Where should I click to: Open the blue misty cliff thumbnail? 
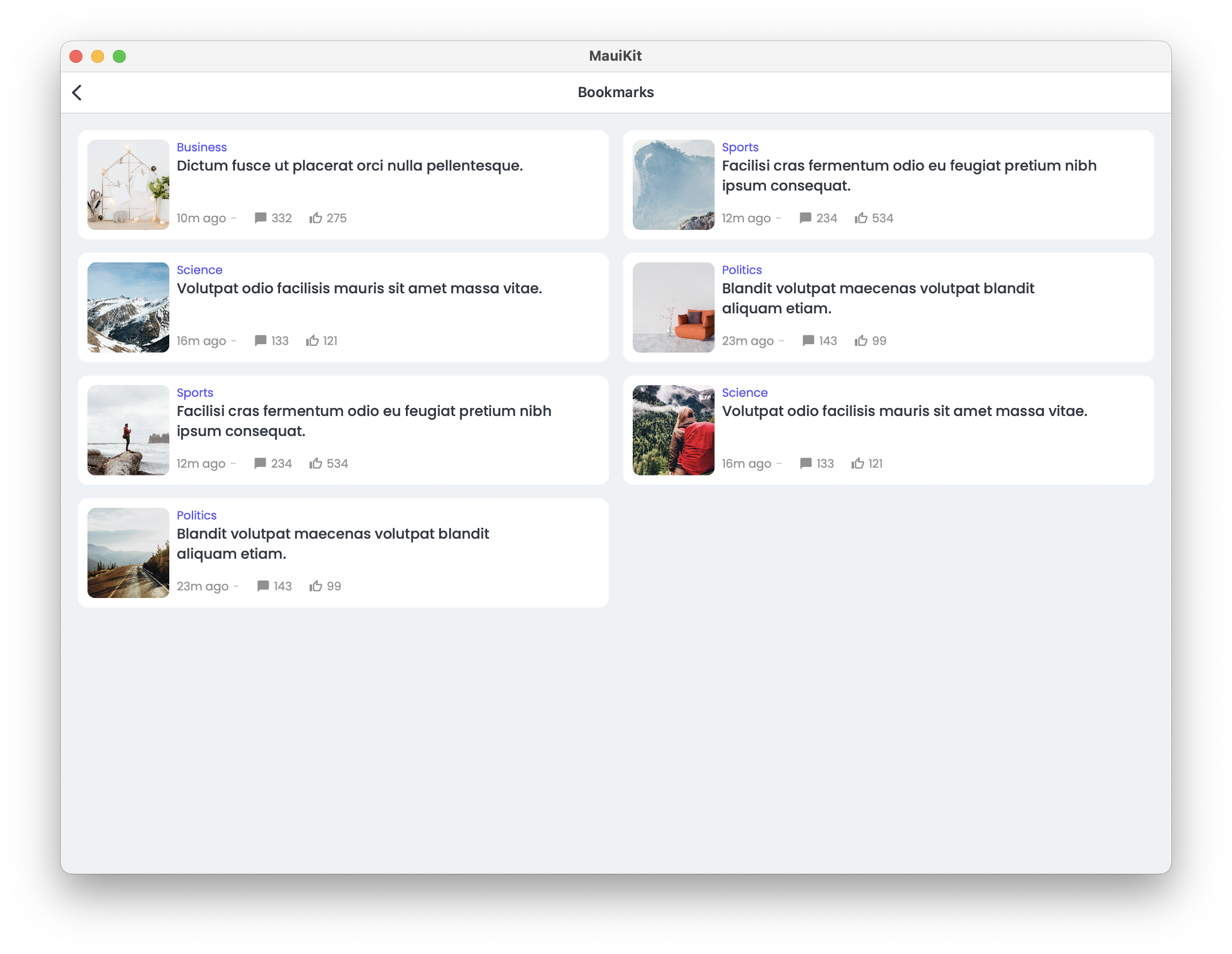pos(673,185)
